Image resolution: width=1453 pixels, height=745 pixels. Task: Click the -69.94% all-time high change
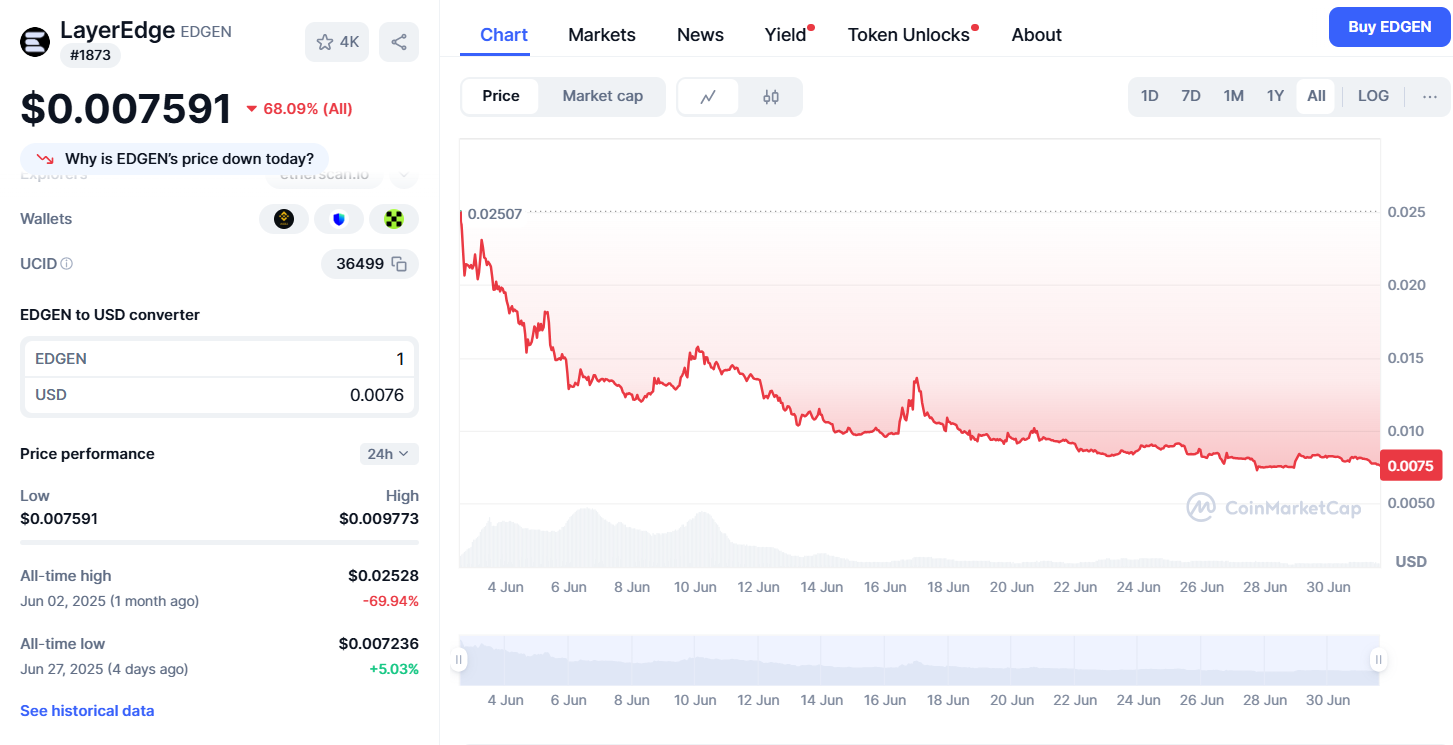(x=390, y=601)
